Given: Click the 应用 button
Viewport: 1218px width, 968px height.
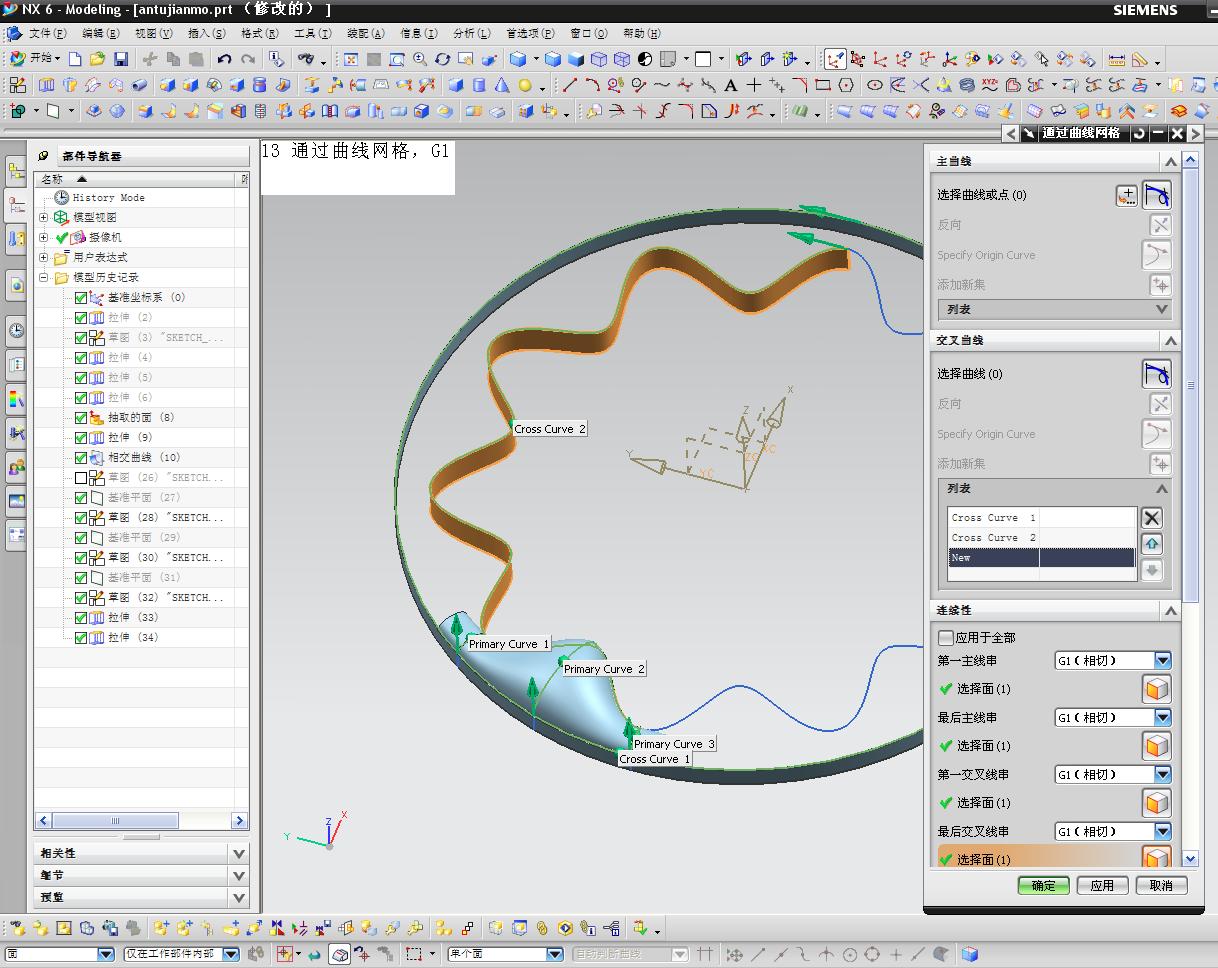Looking at the screenshot, I should click(1102, 886).
